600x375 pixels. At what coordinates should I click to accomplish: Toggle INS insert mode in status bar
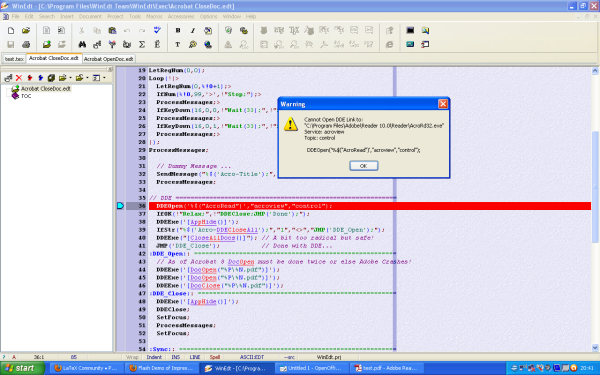coord(176,357)
